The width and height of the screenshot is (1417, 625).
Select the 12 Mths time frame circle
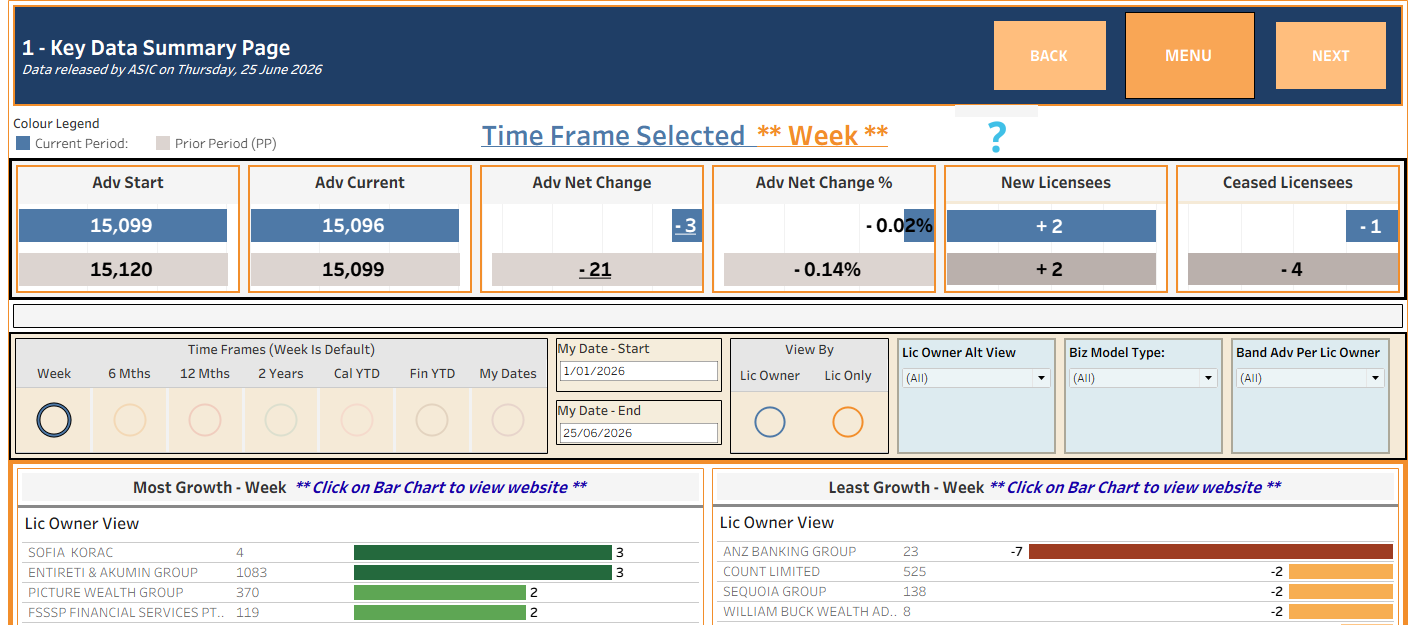[x=205, y=420]
